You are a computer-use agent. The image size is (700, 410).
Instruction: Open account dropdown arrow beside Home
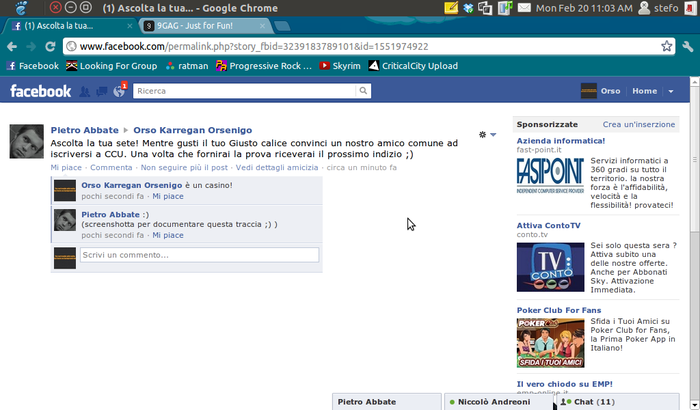(671, 91)
